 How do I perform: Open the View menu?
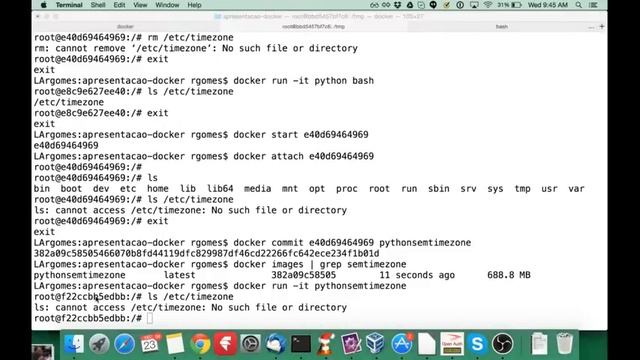[140, 5]
